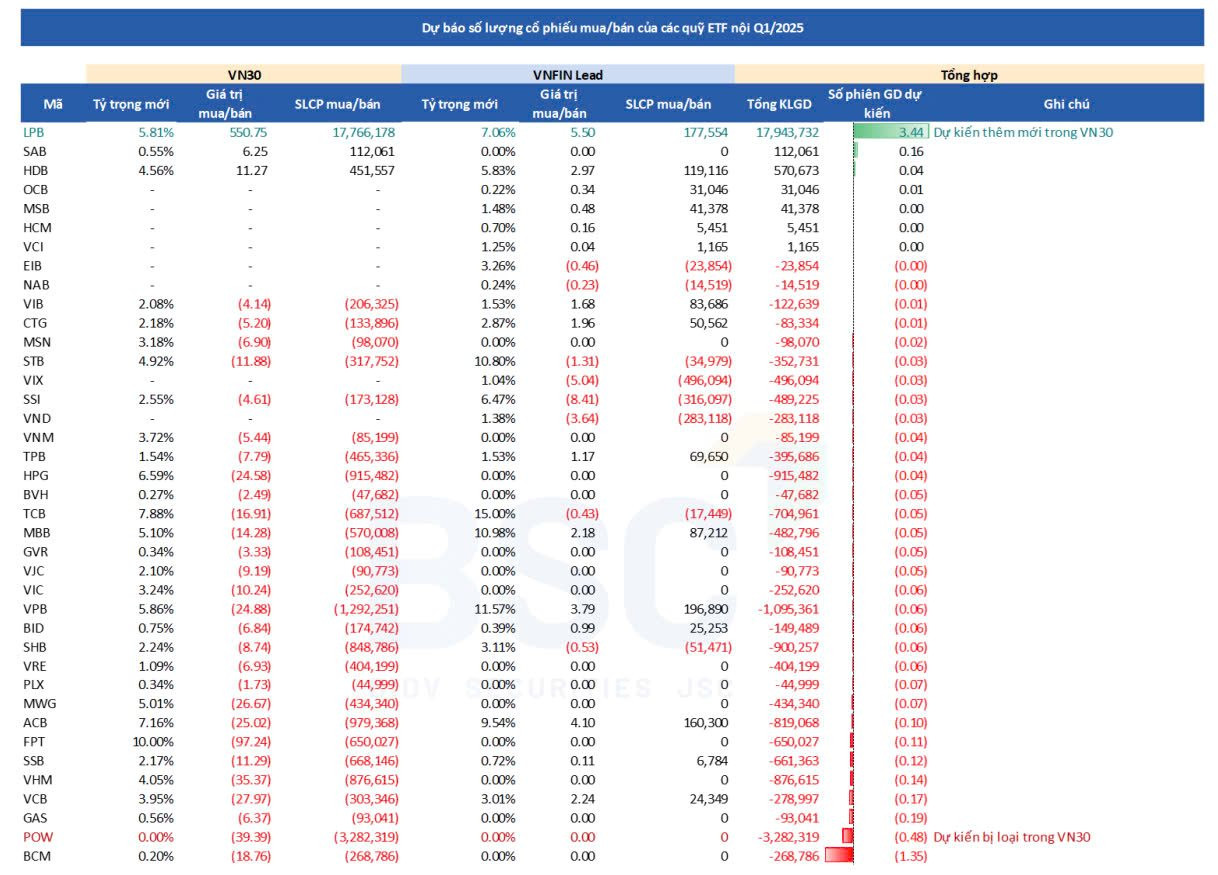Click the TCB ticker cell

click(33, 513)
